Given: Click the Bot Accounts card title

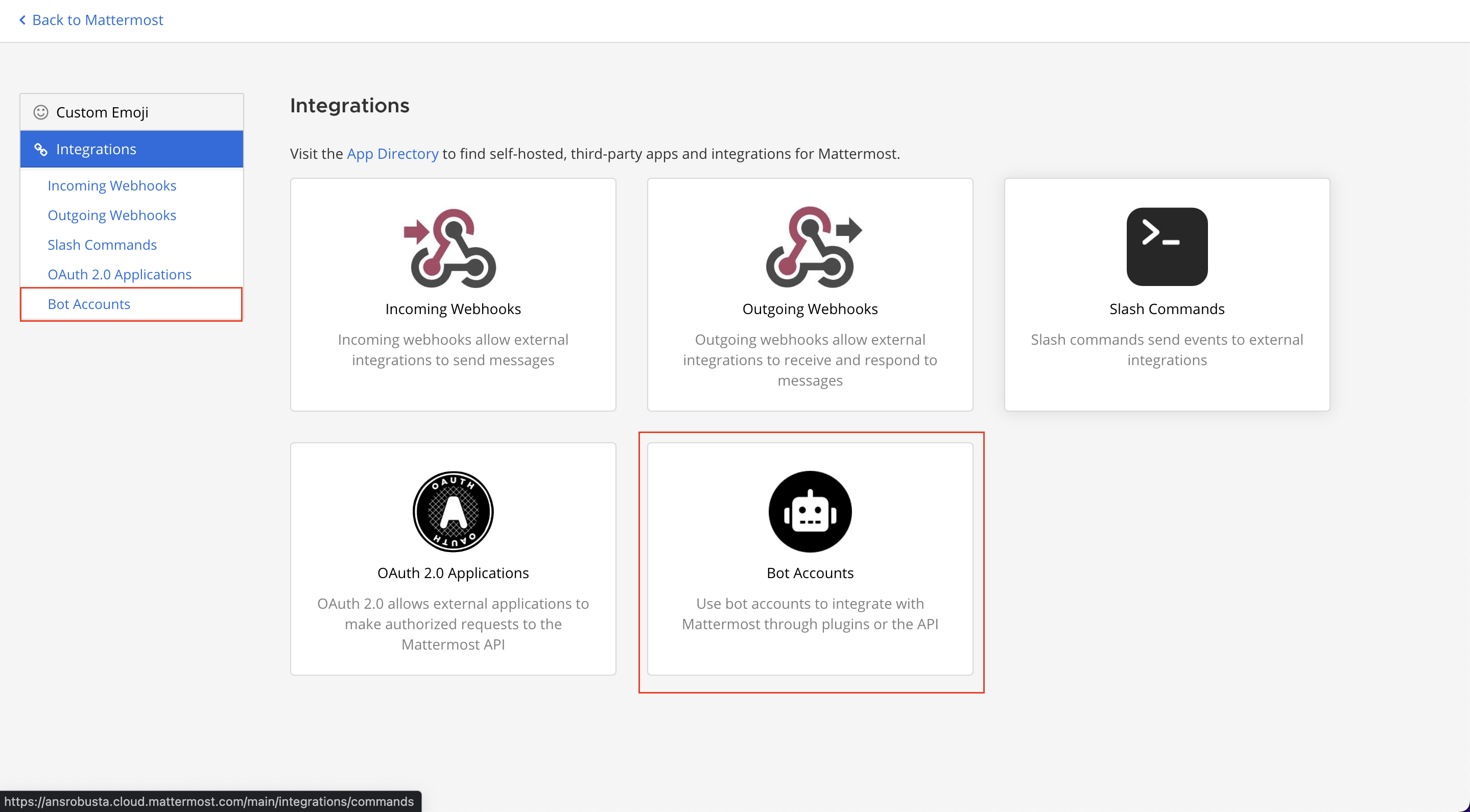Looking at the screenshot, I should pos(810,573).
